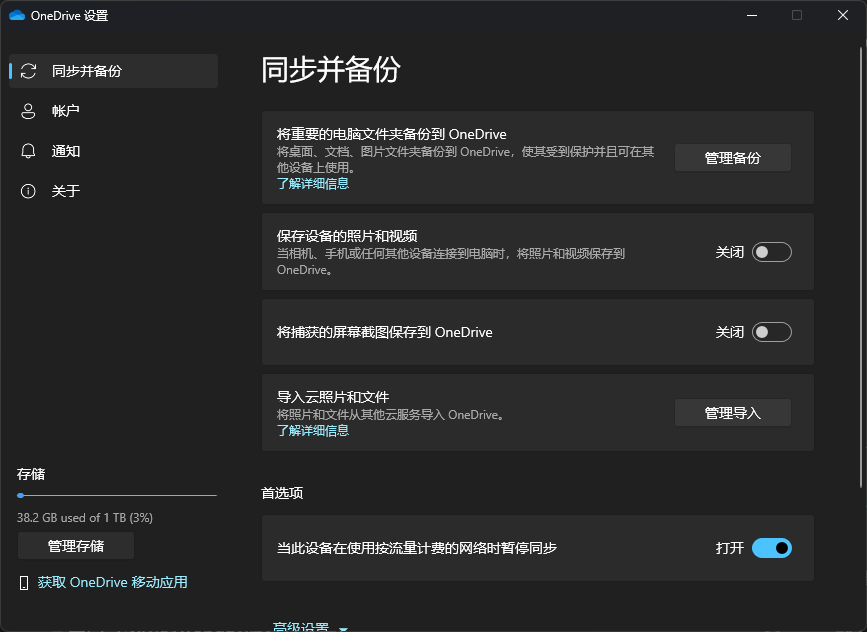867x632 pixels.
Task: Click the 首选项 section heading
Action: pyautogui.click(x=282, y=493)
